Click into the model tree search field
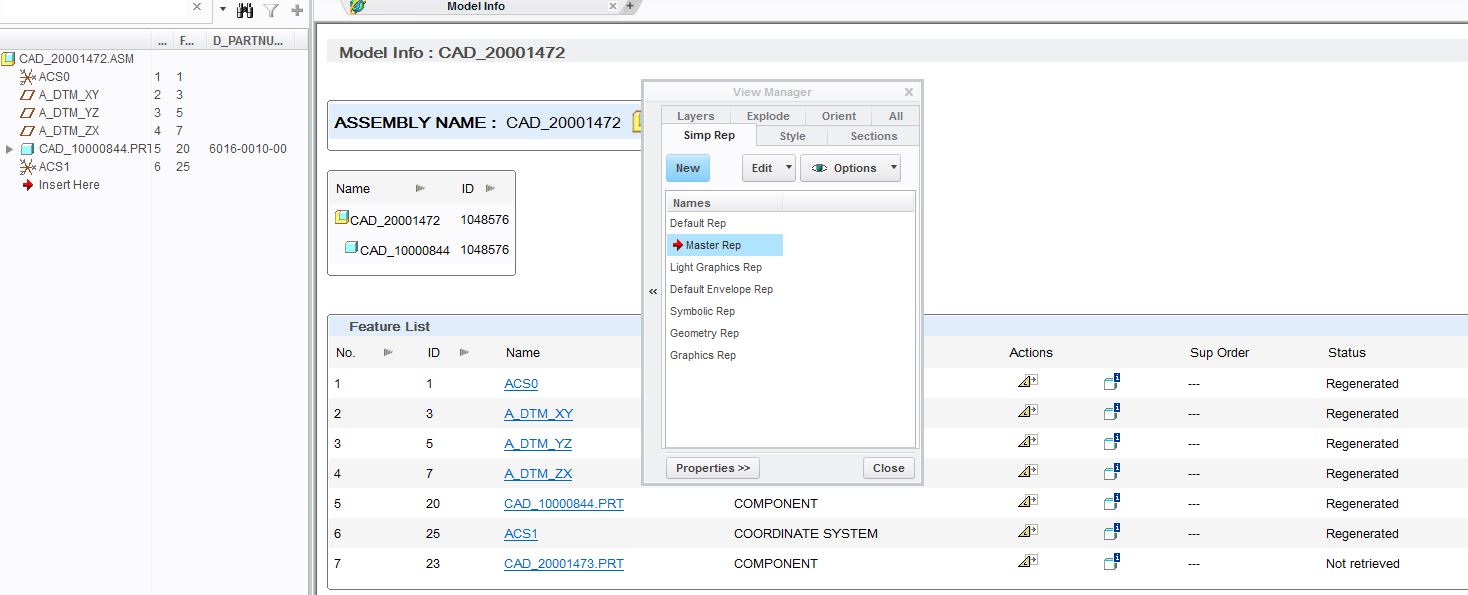This screenshot has width=1468, height=595. point(95,8)
